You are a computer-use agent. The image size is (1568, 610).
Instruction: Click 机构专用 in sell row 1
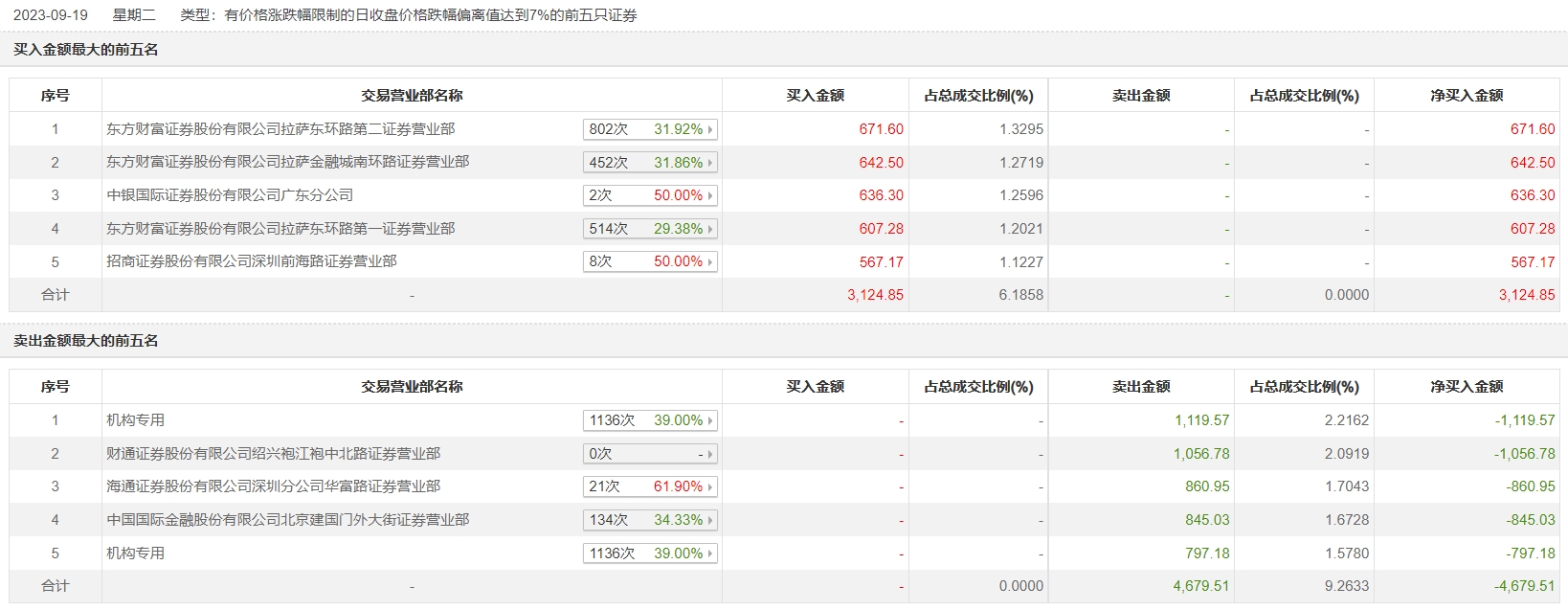[136, 420]
